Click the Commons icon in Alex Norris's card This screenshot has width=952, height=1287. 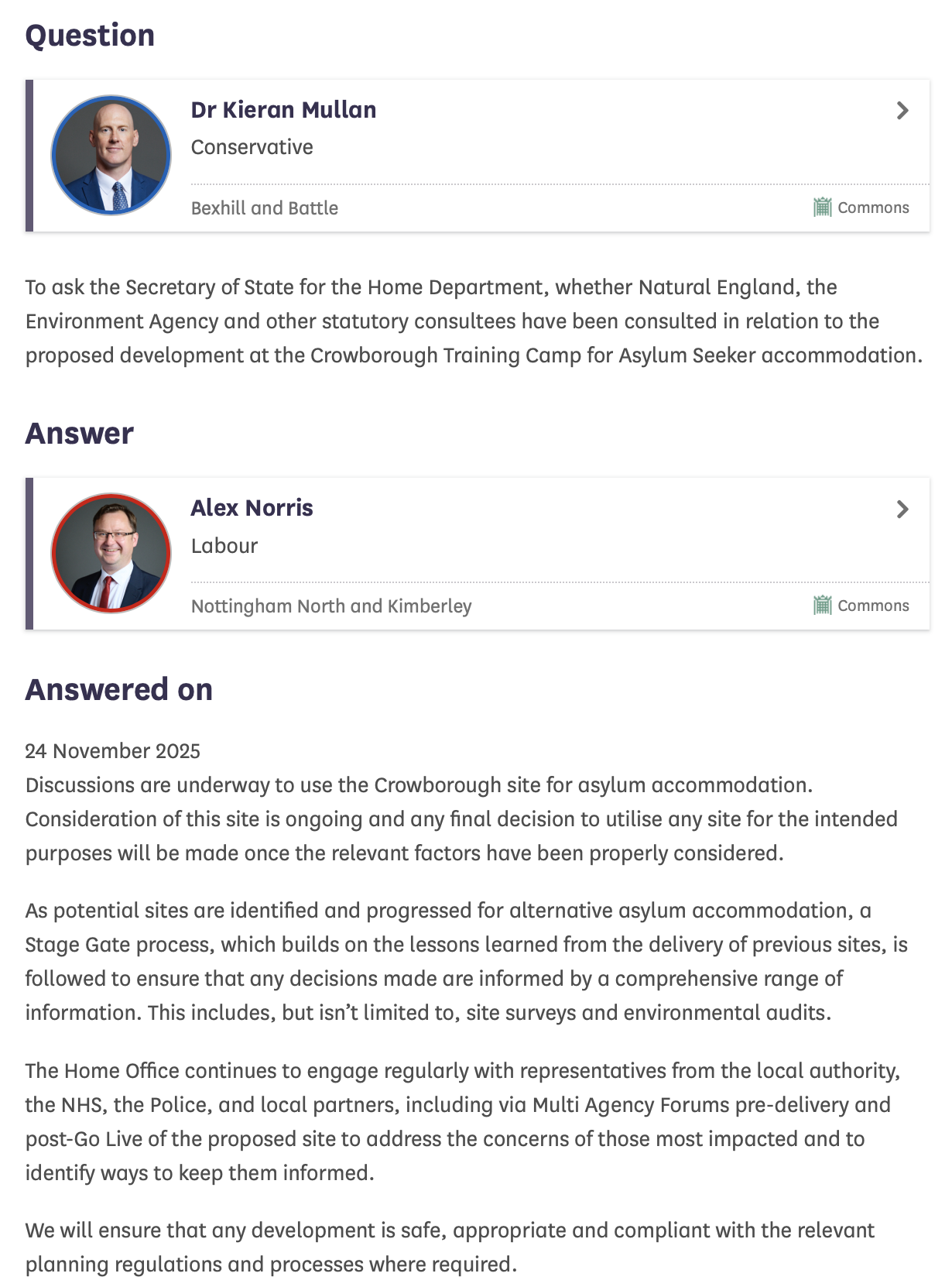tap(822, 606)
